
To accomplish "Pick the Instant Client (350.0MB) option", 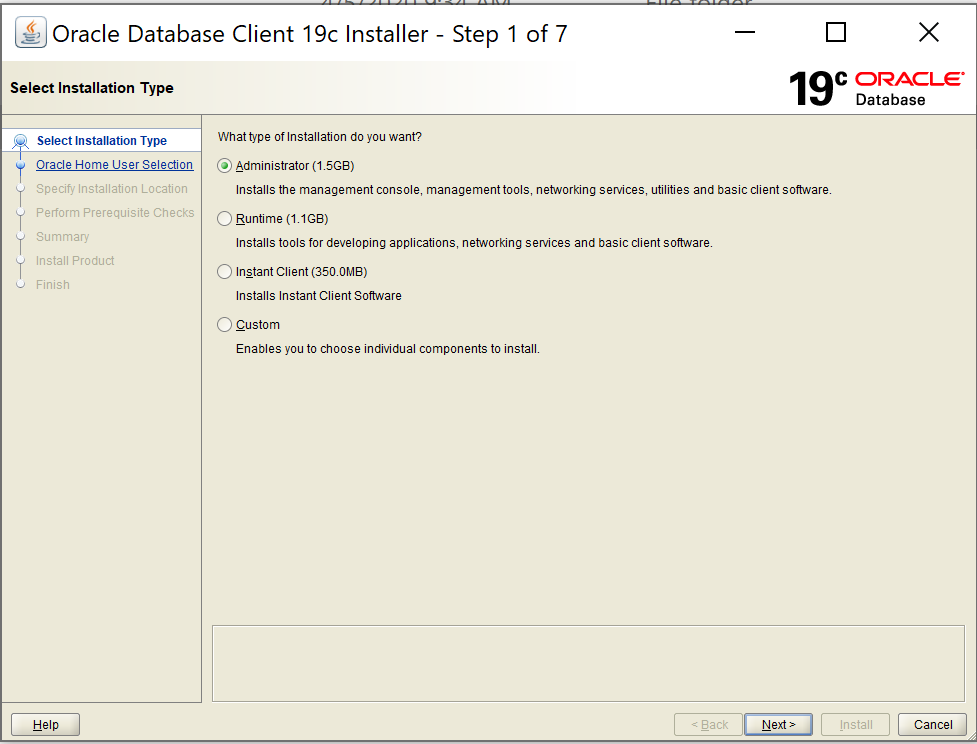I will [x=225, y=272].
